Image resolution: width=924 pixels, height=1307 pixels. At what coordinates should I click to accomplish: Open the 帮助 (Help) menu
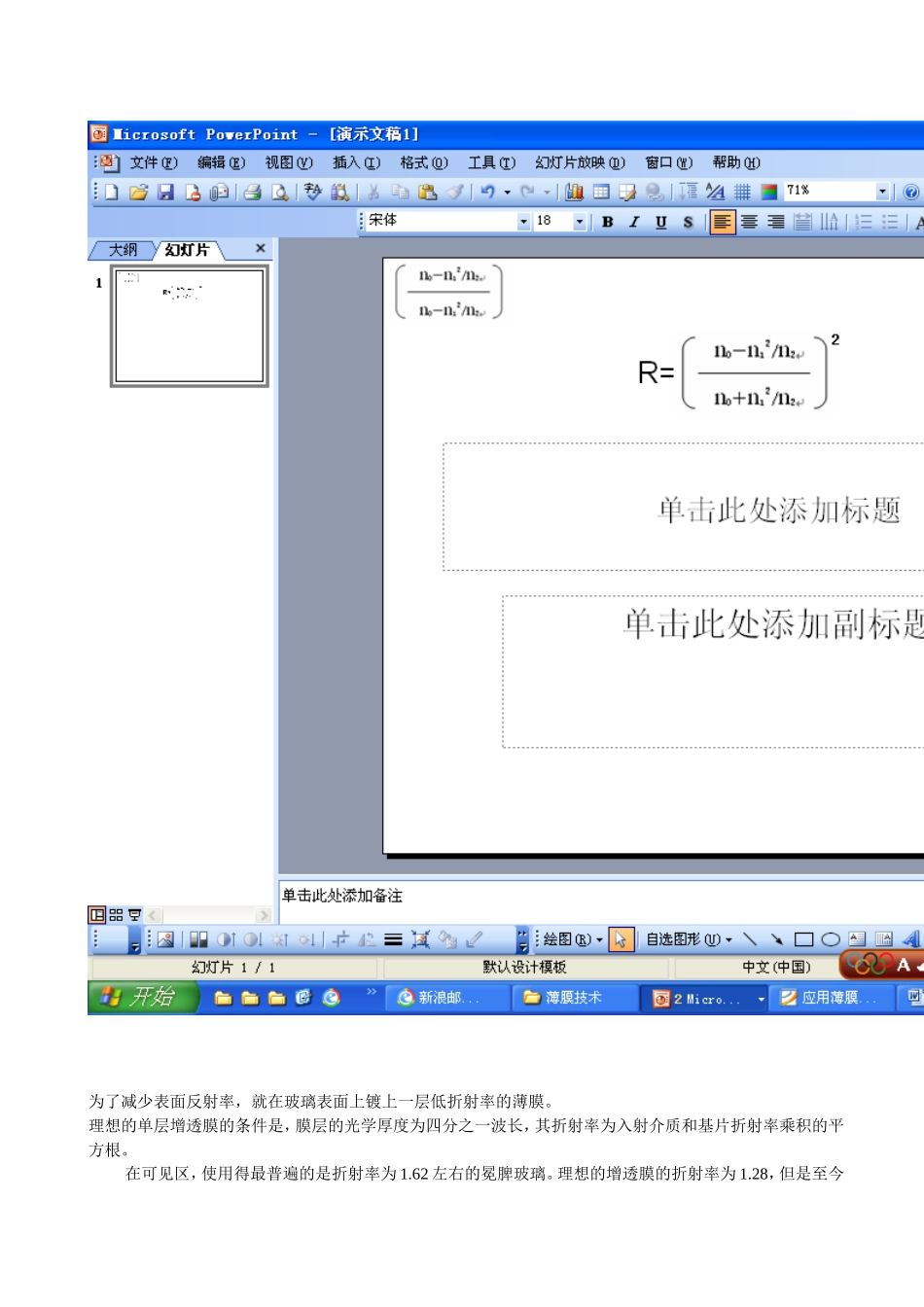(x=736, y=162)
